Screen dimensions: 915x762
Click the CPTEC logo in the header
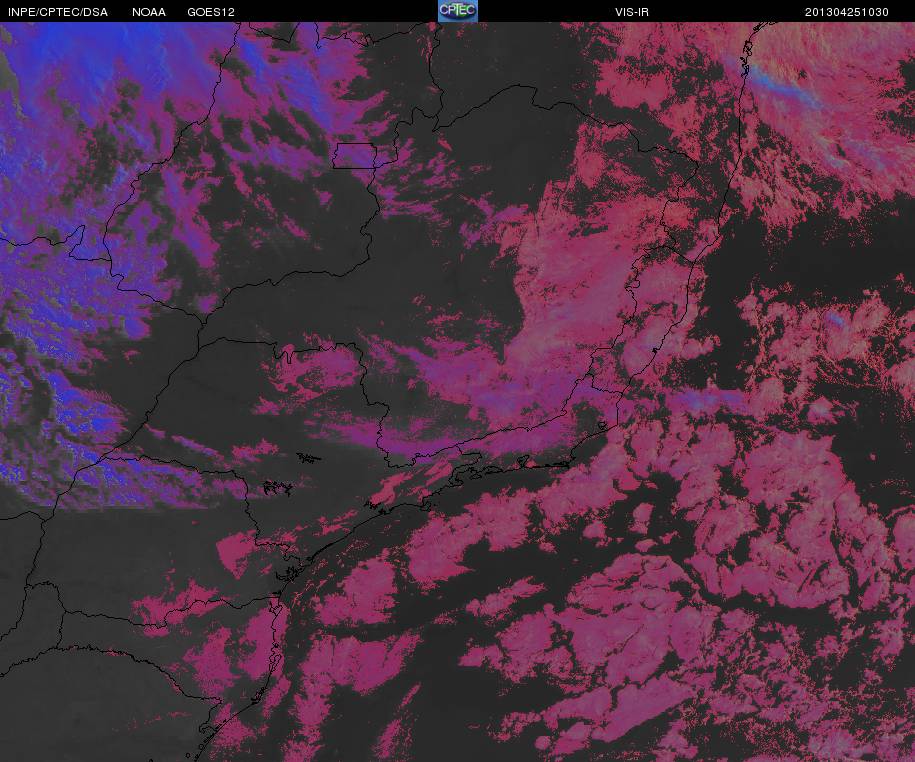(458, 11)
